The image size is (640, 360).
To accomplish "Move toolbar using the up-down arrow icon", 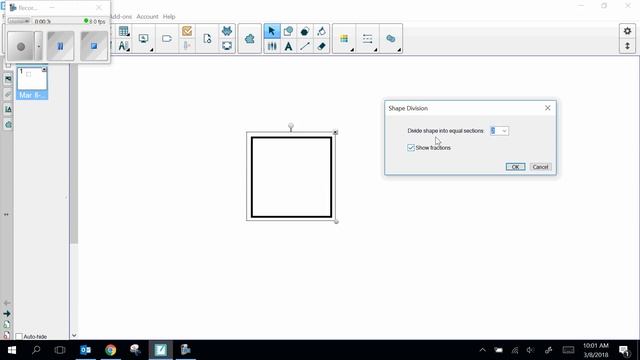I will pyautogui.click(x=627, y=46).
